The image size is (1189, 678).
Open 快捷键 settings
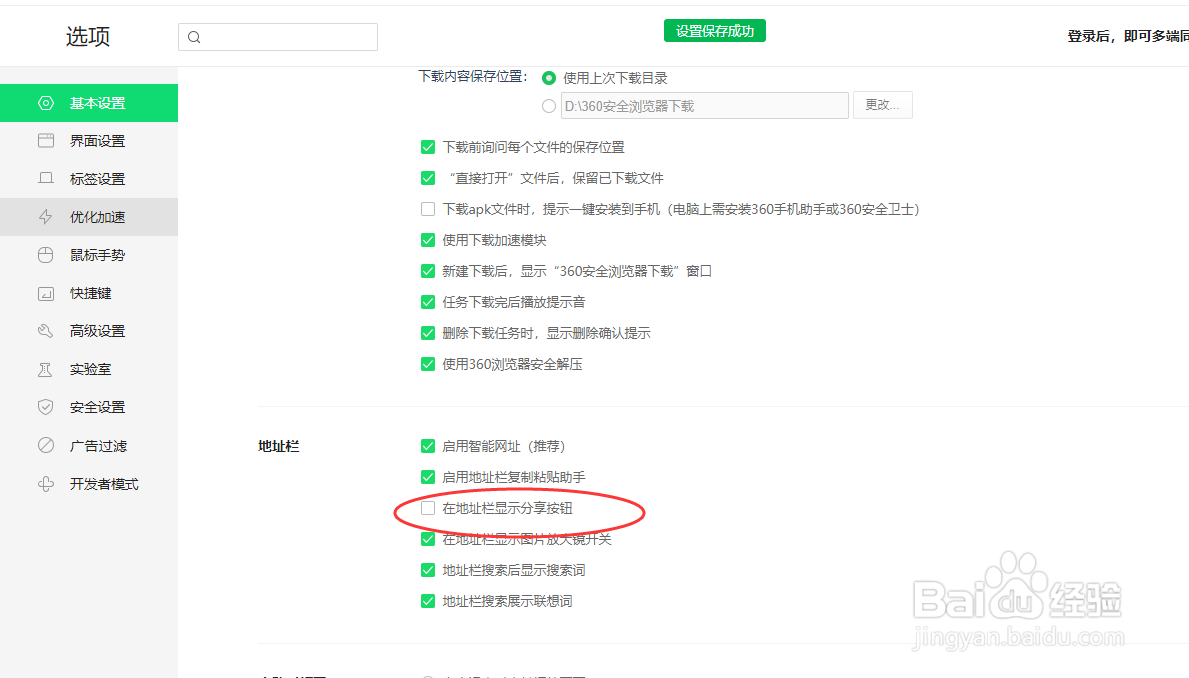click(89, 293)
